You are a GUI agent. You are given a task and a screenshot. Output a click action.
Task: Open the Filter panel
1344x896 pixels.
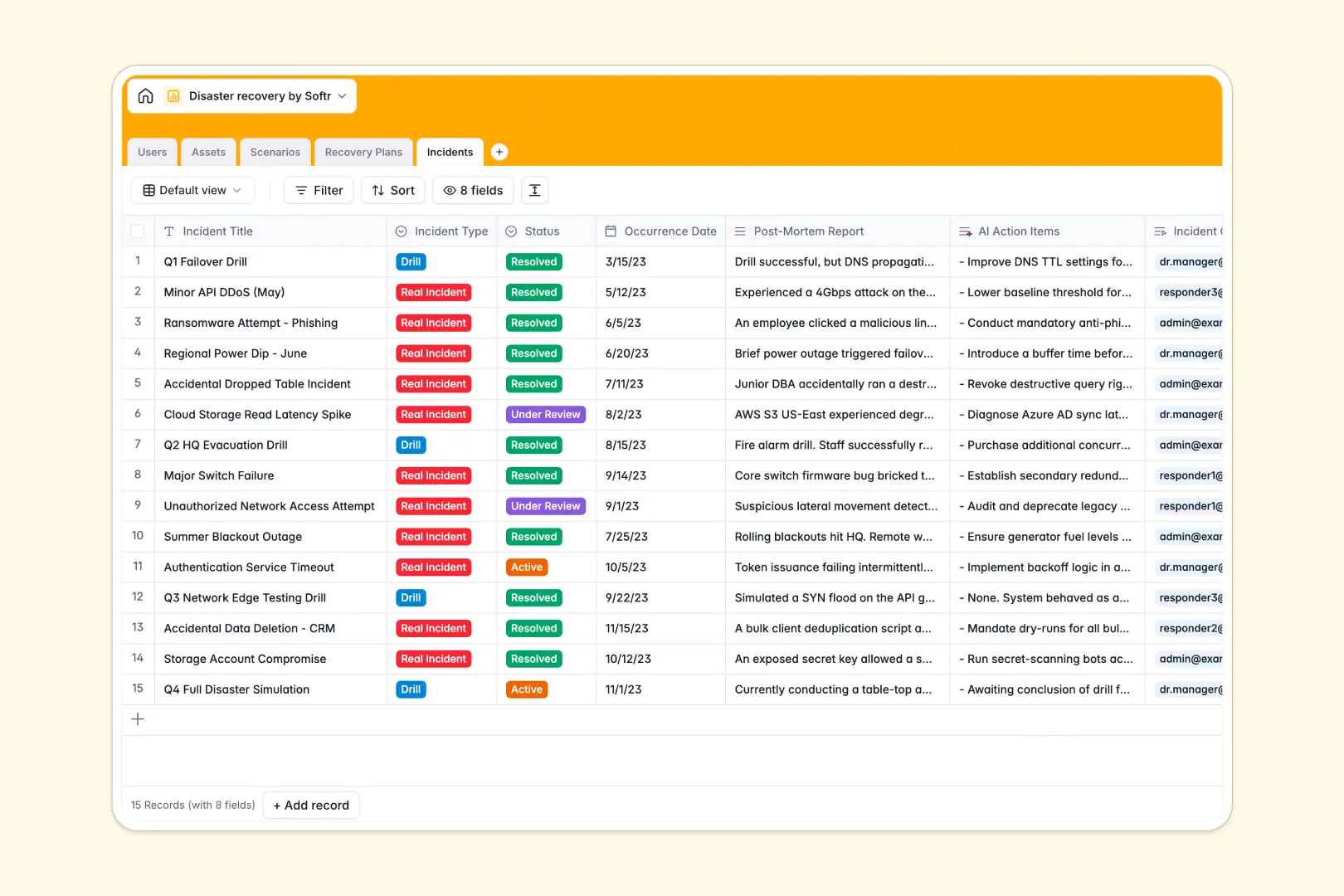(318, 190)
